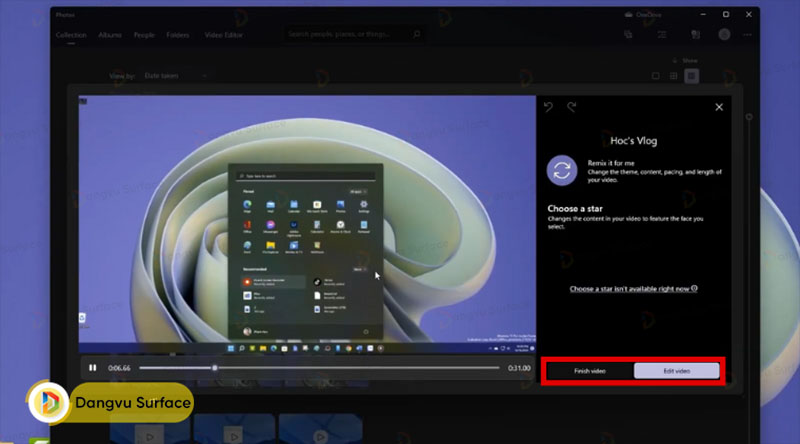This screenshot has width=800, height=444.
Task: Click the playback progress slider handle
Action: tap(215, 368)
